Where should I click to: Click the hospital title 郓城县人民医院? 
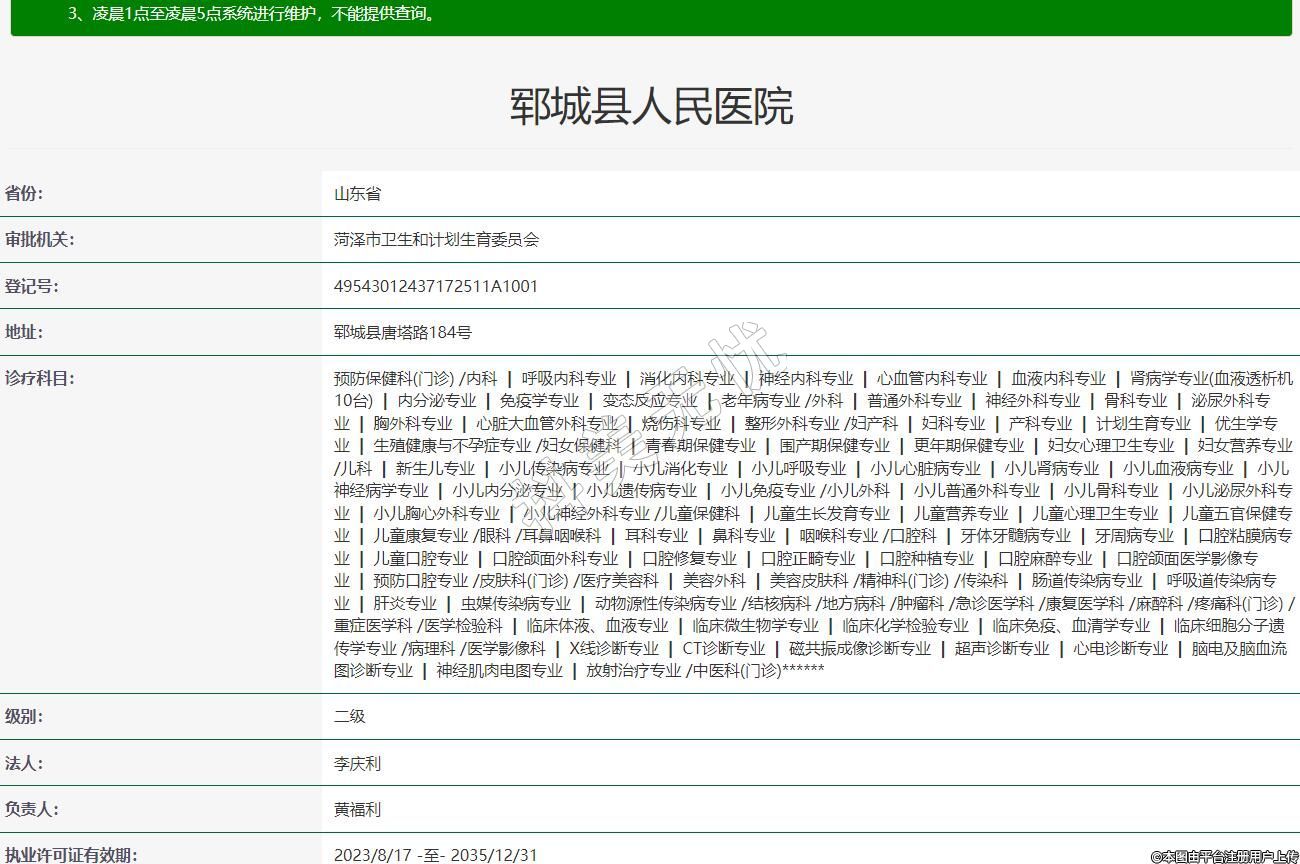click(x=651, y=107)
